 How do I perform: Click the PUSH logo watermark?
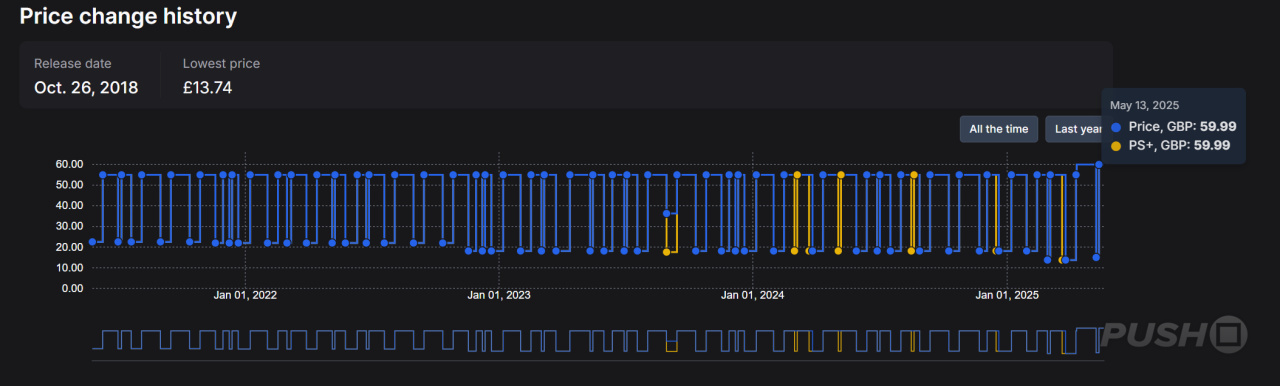[1174, 334]
